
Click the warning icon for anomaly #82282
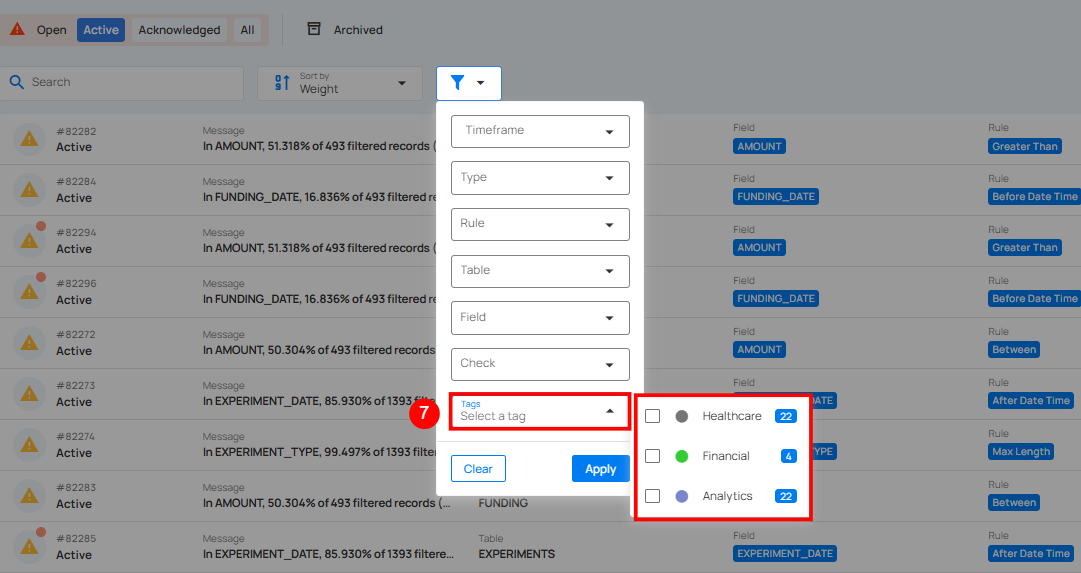[29, 139]
